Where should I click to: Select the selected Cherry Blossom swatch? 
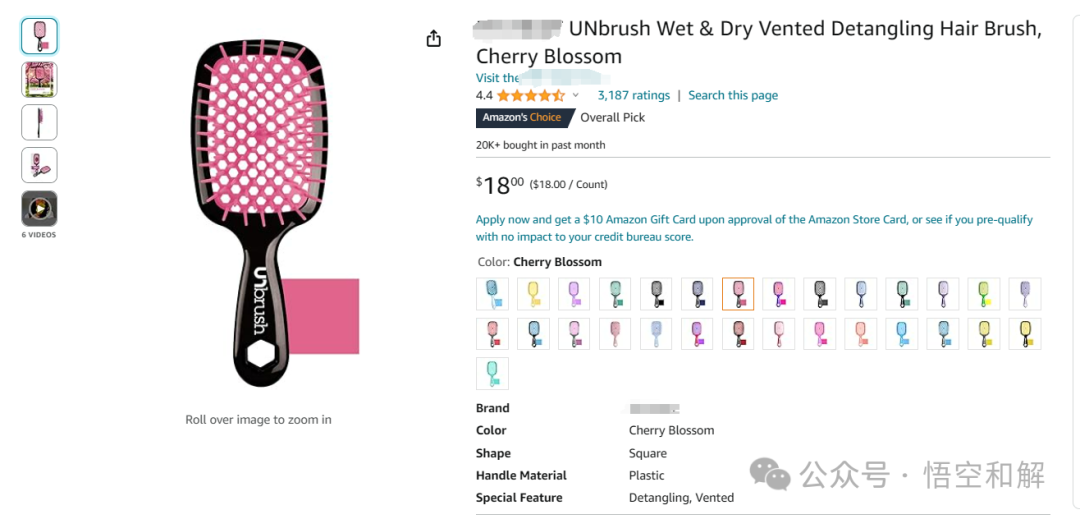pyautogui.click(x=738, y=294)
